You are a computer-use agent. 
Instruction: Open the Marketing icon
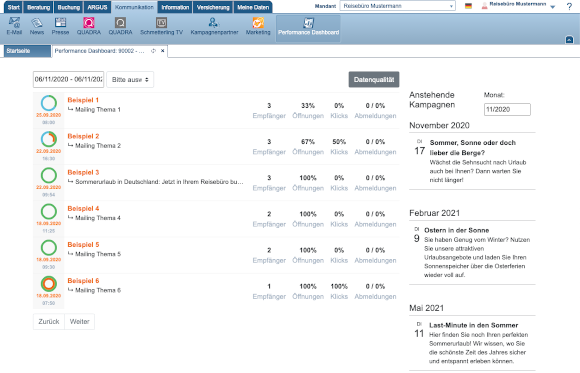click(x=258, y=26)
